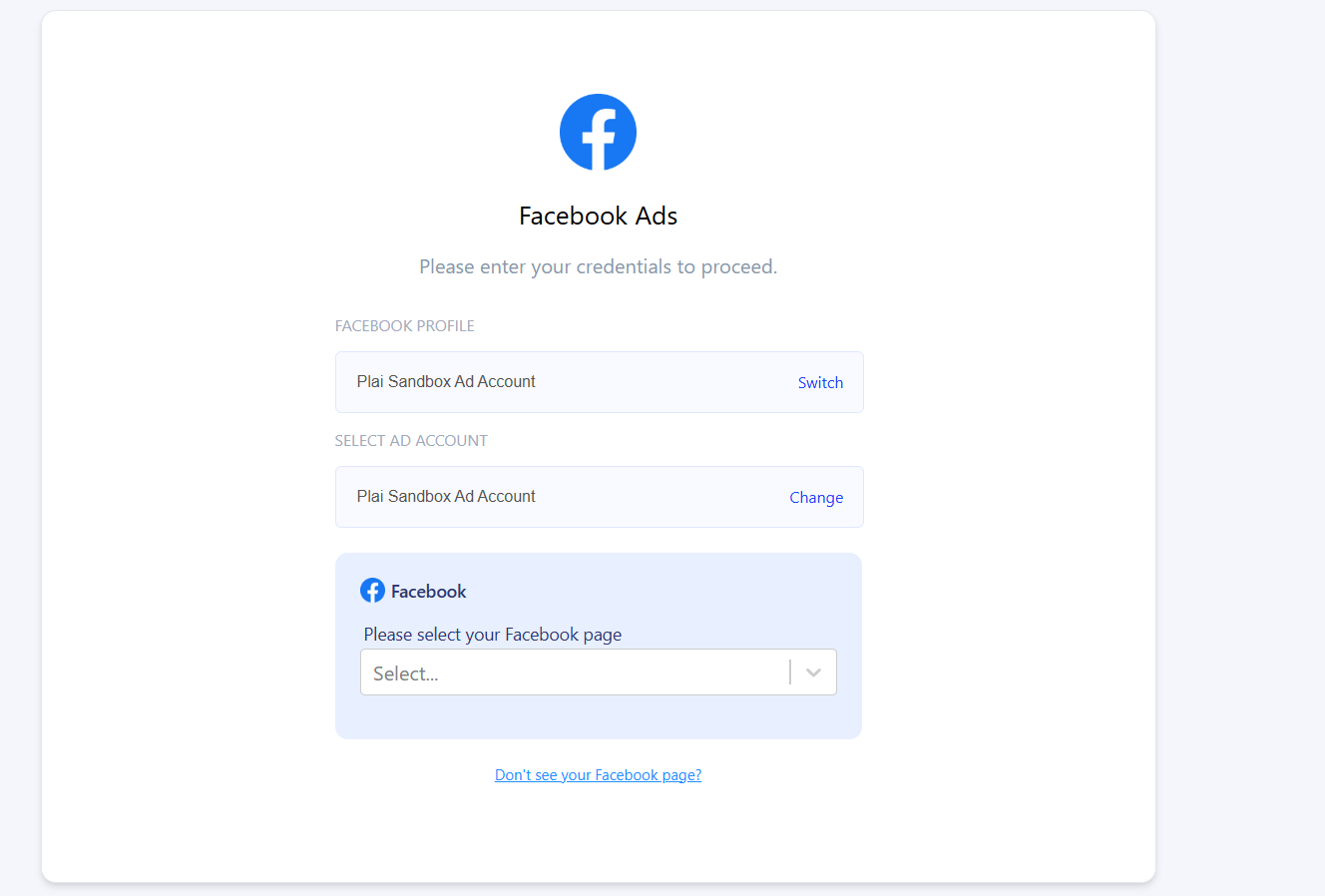Open the "Don't see your Facebook page?" link
The height and width of the screenshot is (896, 1325).
(x=598, y=775)
